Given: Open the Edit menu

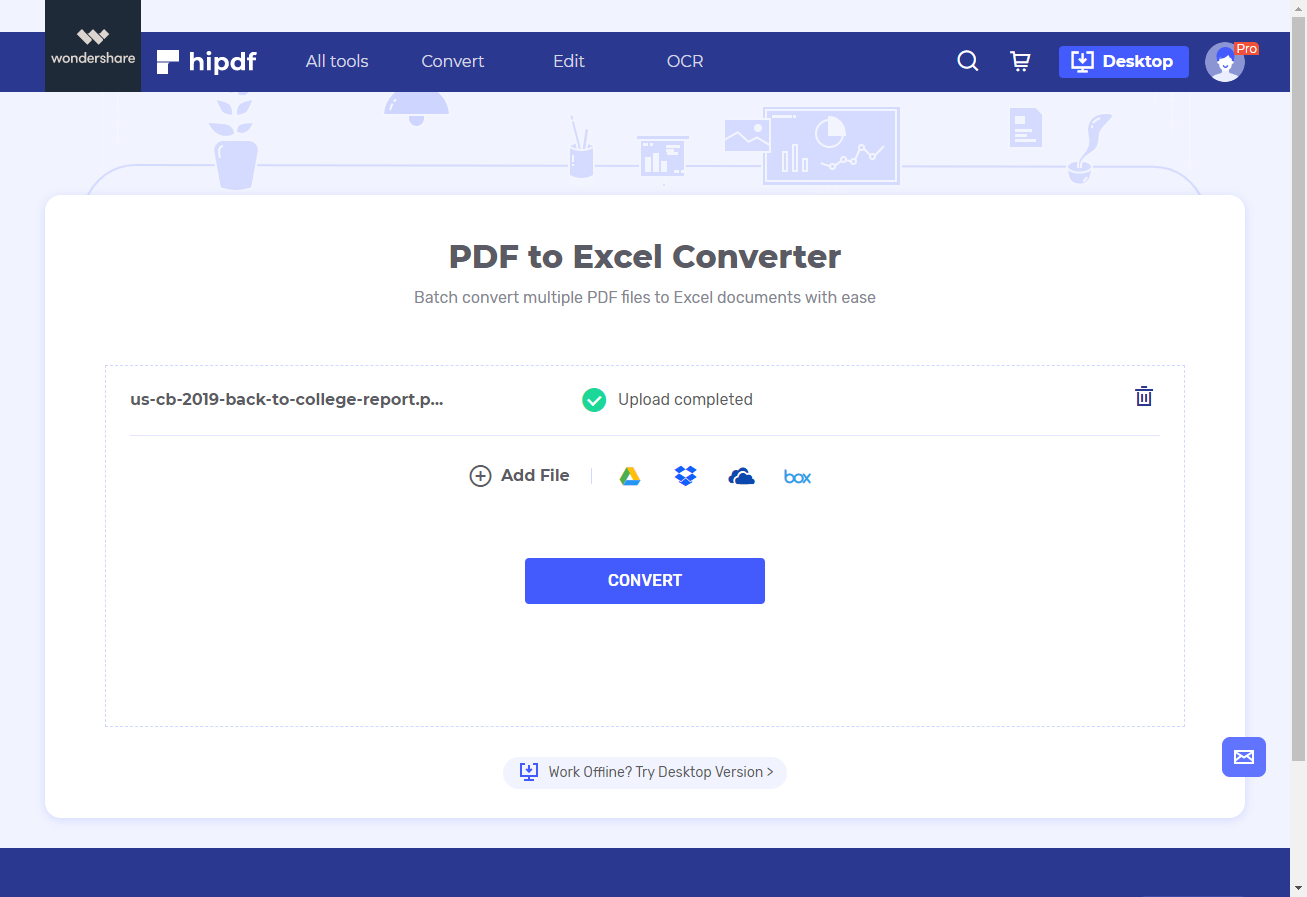Looking at the screenshot, I should tap(569, 61).
